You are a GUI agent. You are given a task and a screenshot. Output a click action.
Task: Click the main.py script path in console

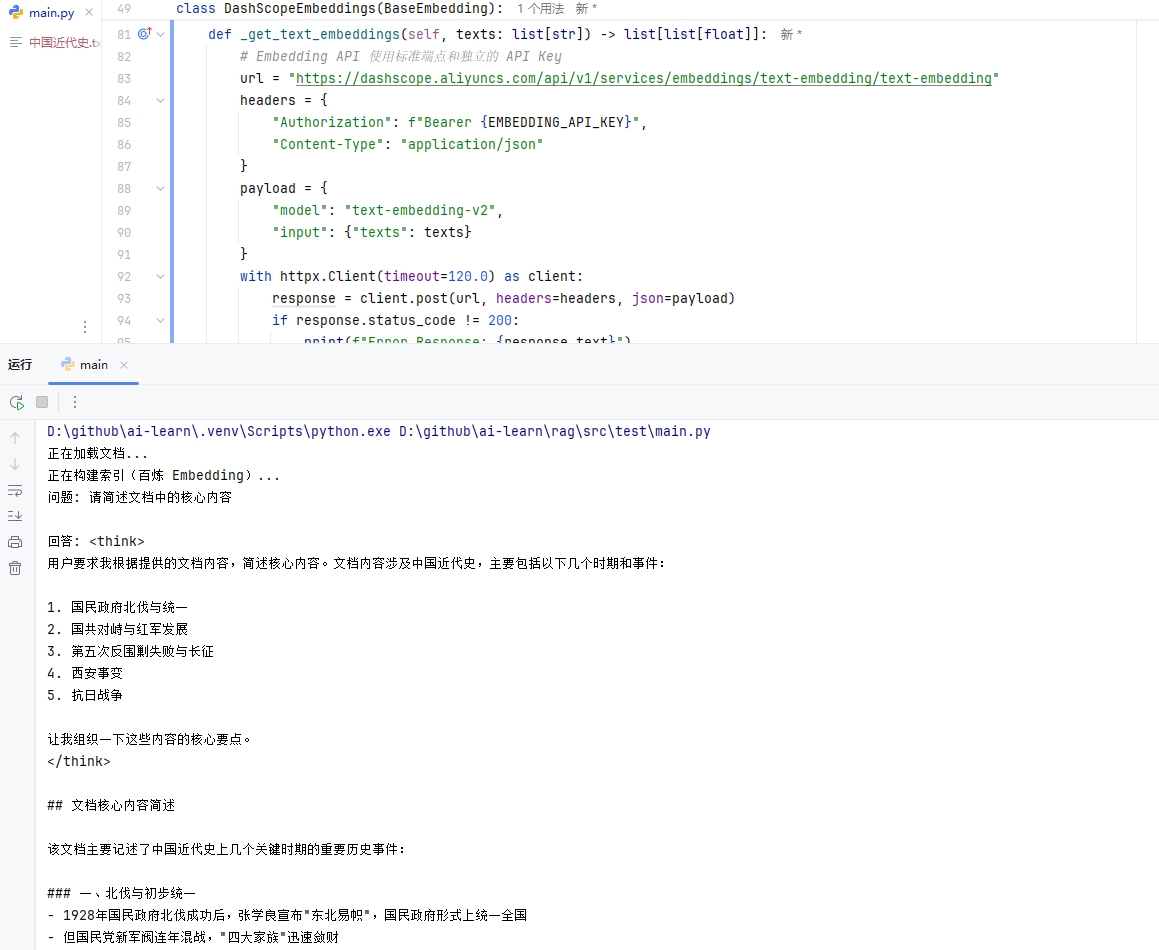555,431
